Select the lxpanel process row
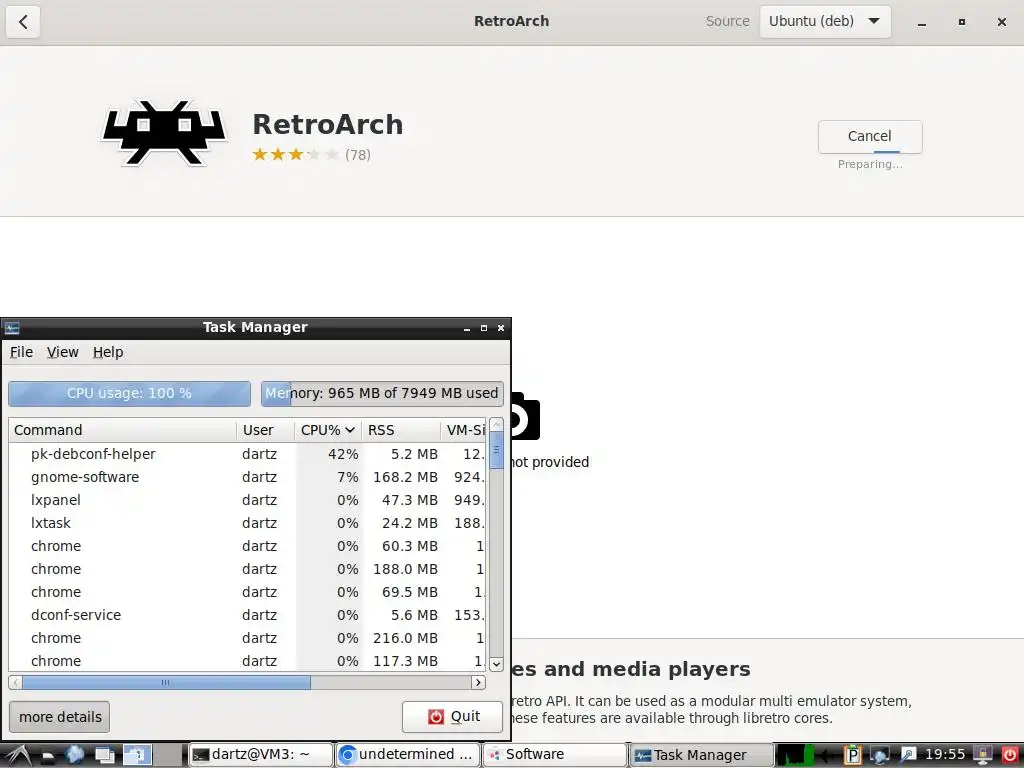Screen dimensions: 1024x768 coord(248,500)
